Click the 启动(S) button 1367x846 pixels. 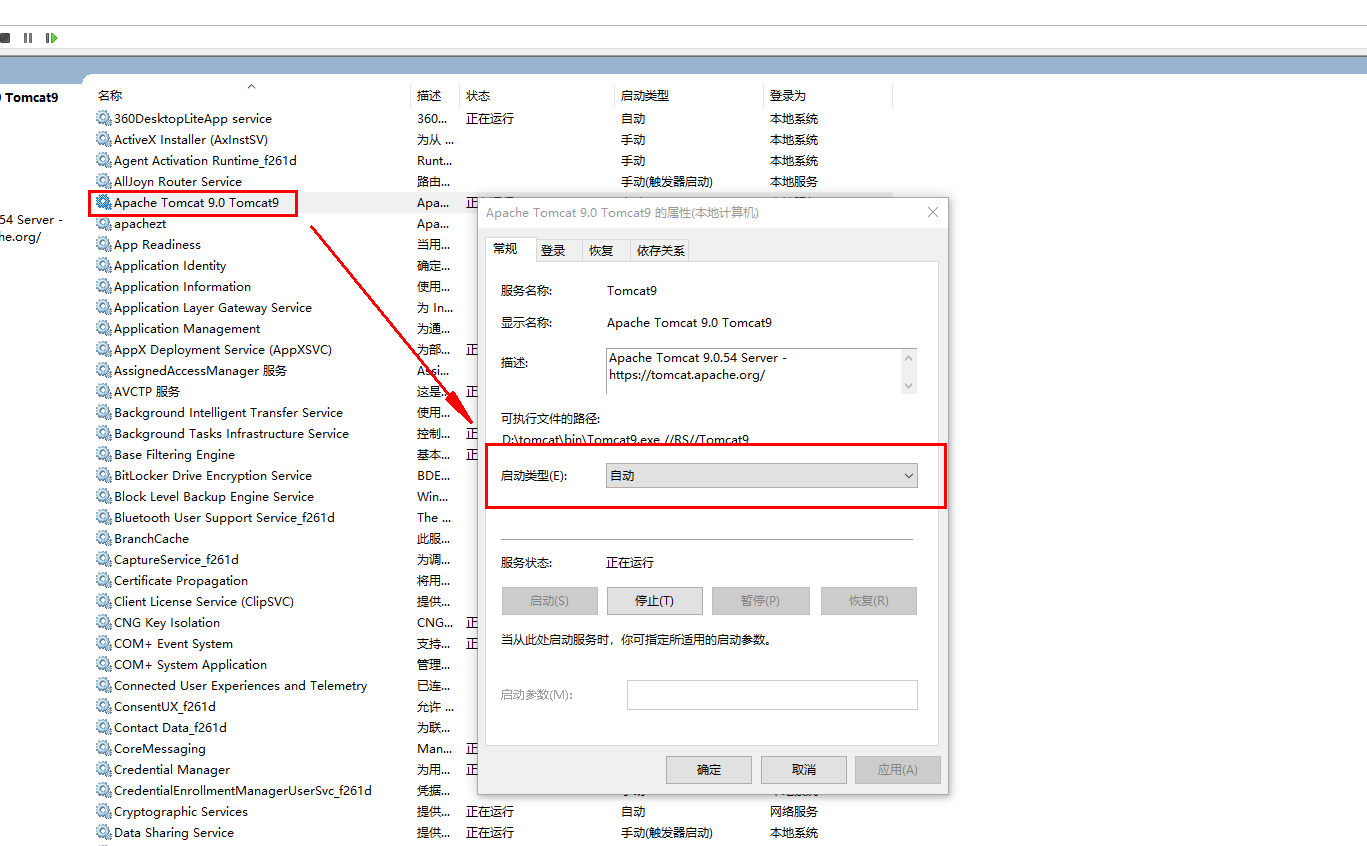point(549,600)
